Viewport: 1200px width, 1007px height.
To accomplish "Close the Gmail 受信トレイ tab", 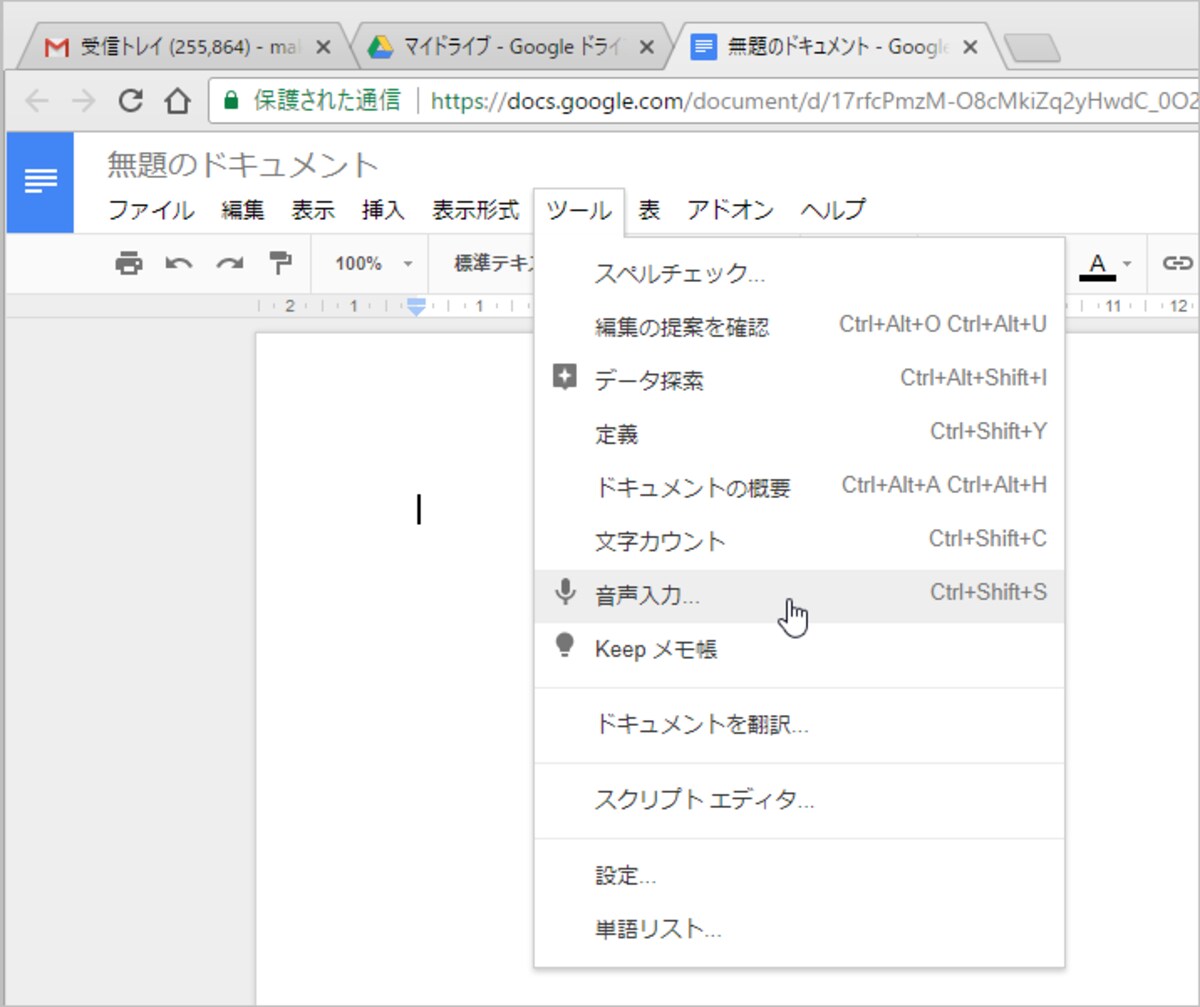I will 323,47.
